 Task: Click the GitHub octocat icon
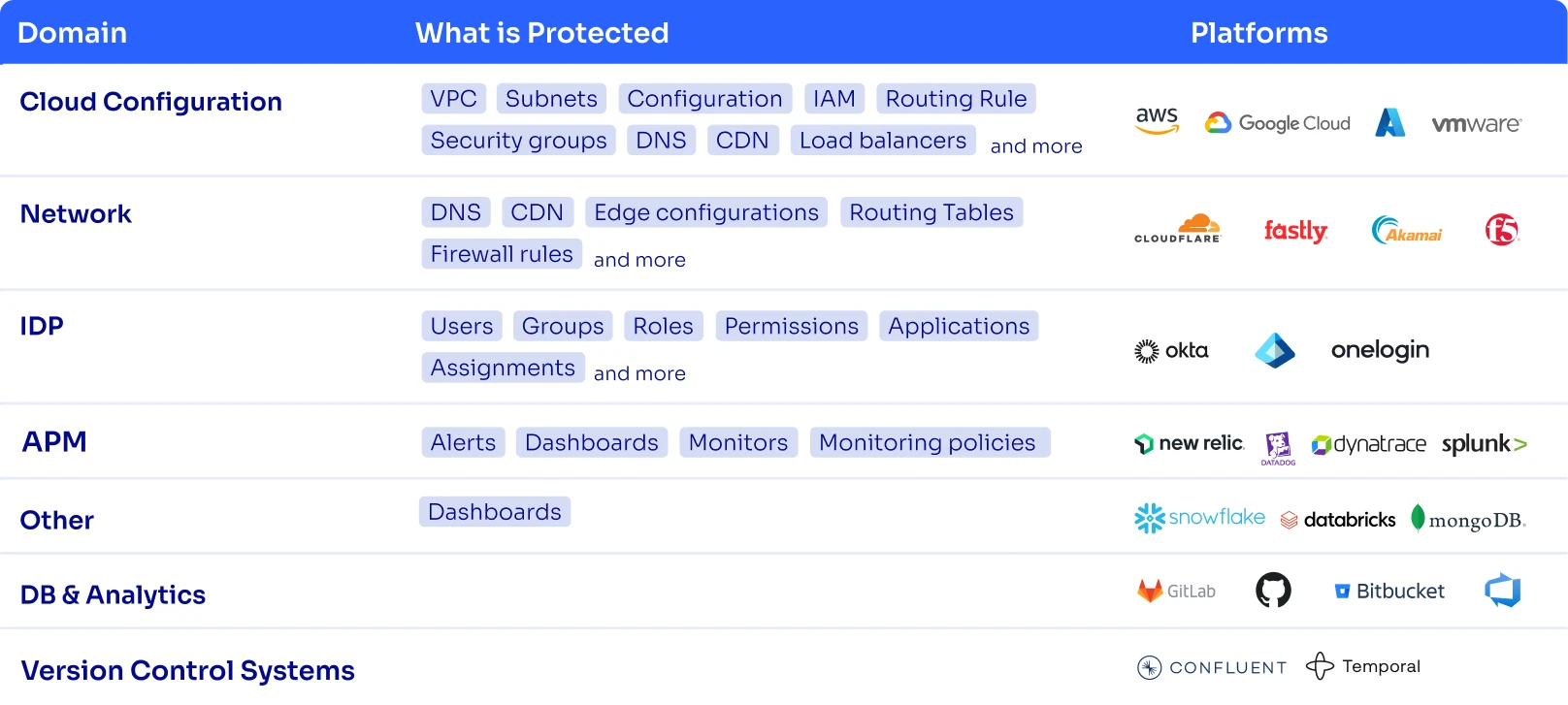click(1273, 590)
